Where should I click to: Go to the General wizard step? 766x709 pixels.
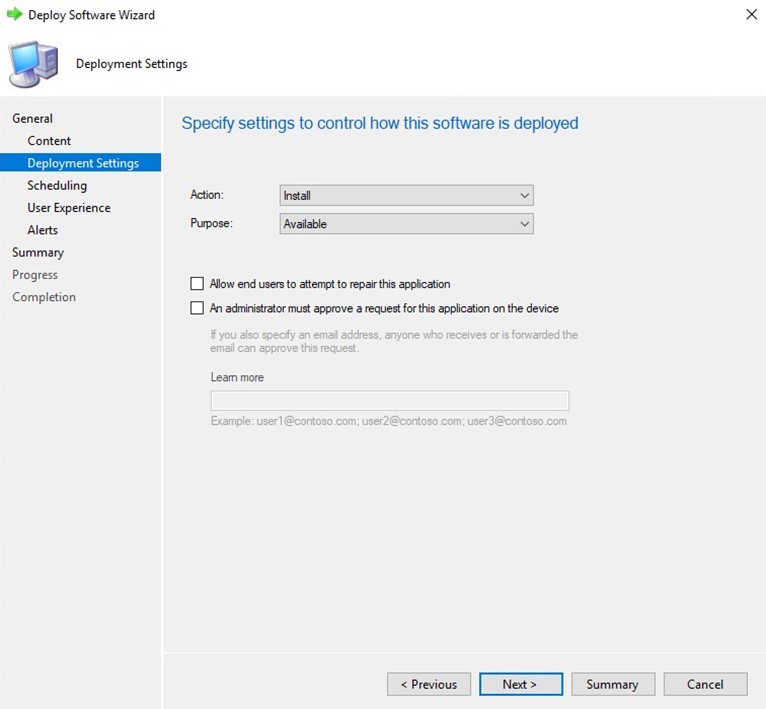pyautogui.click(x=32, y=118)
